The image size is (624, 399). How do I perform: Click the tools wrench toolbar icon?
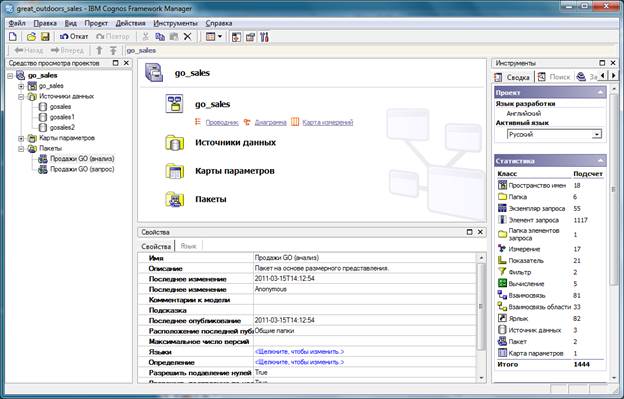pyautogui.click(x=264, y=37)
